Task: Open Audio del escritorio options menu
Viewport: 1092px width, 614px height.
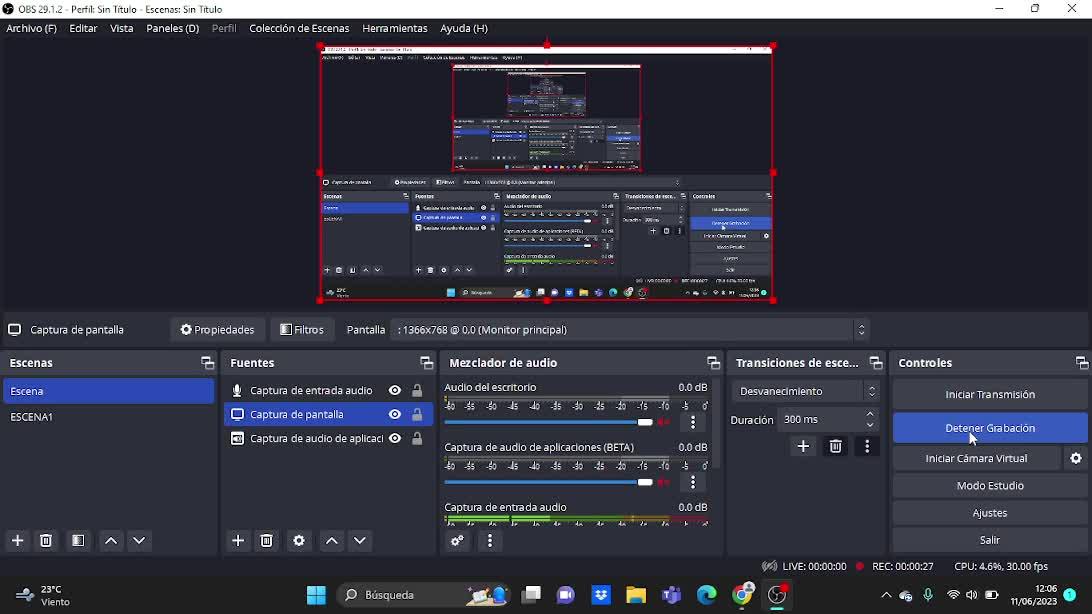Action: [x=693, y=423]
